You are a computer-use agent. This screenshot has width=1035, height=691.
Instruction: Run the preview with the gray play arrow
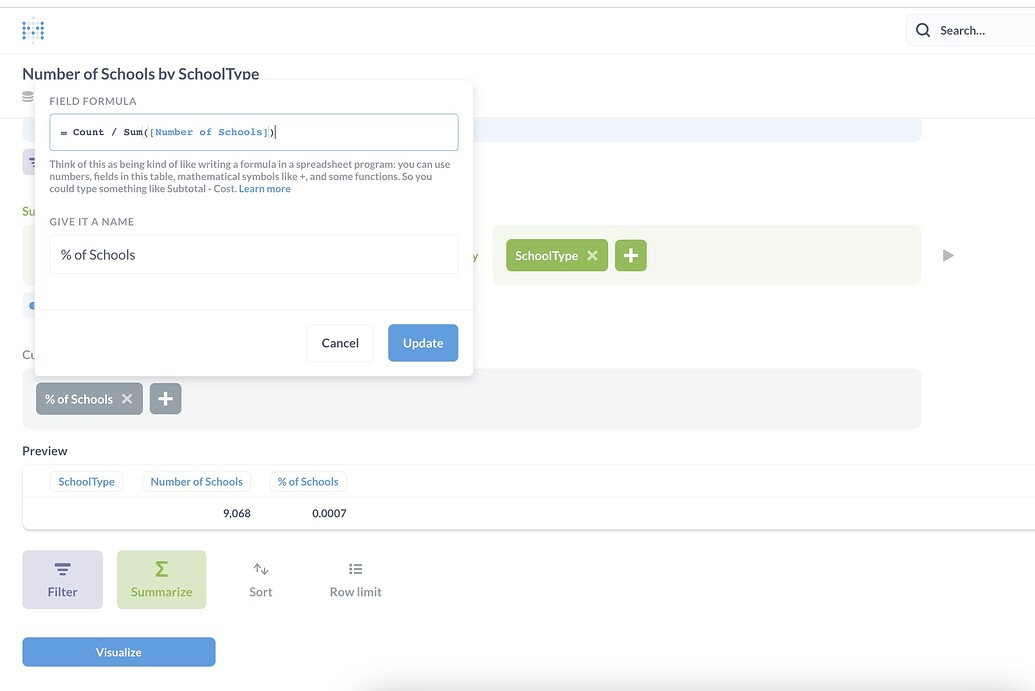coord(947,255)
